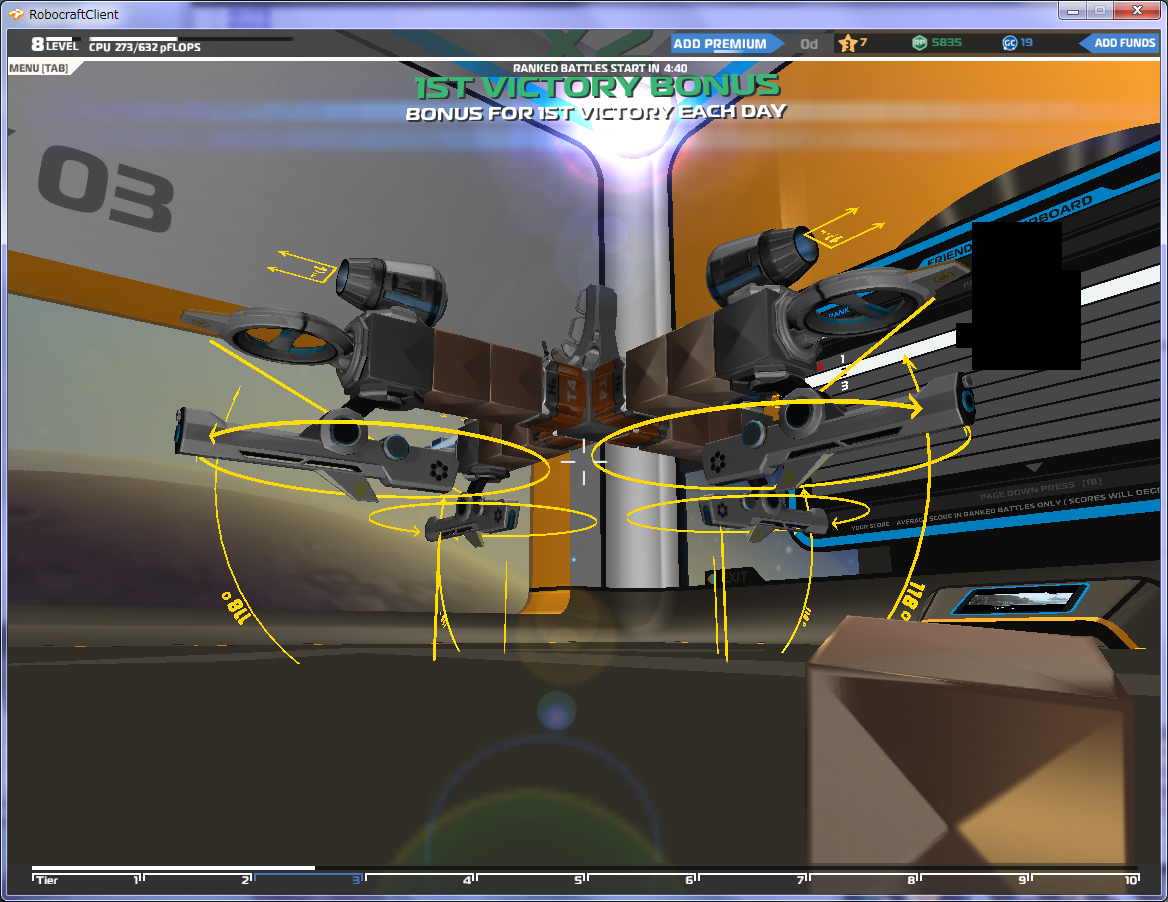
Task: Maximize the RobocraftClient window
Action: [x=1100, y=10]
